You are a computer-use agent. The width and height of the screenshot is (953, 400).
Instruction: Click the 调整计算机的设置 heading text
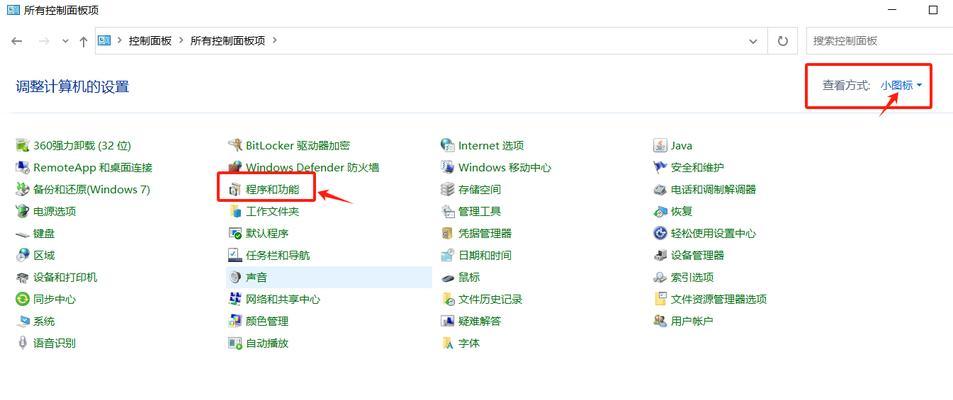tap(72, 86)
